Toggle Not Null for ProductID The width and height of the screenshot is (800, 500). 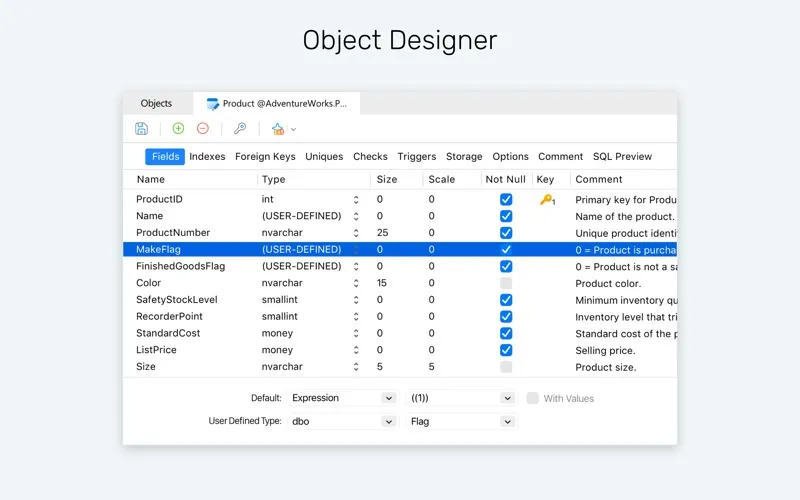(506, 199)
